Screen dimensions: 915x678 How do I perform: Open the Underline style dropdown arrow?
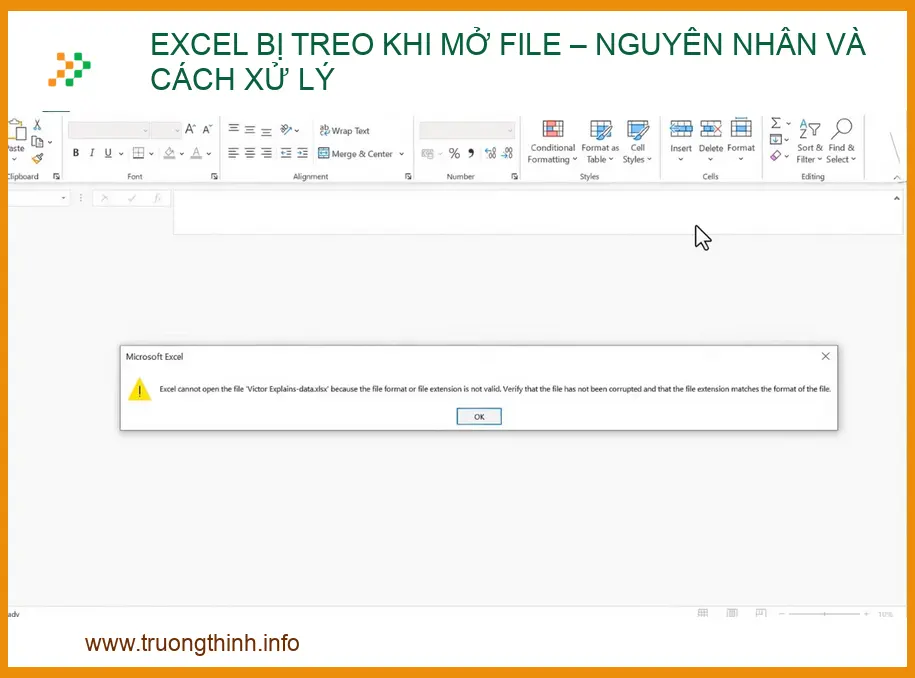point(121,153)
